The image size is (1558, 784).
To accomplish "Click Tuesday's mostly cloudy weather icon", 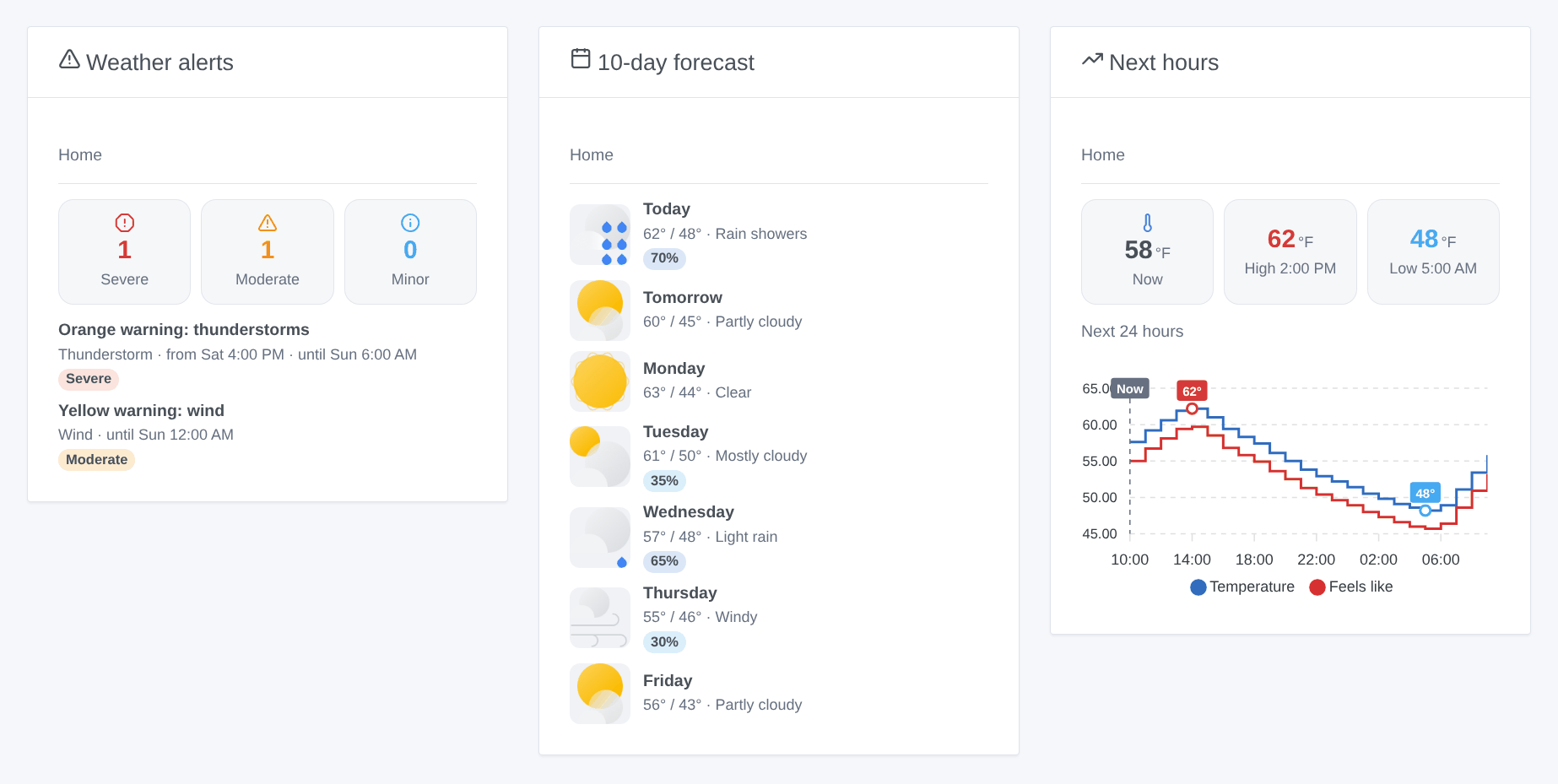I will (x=600, y=457).
